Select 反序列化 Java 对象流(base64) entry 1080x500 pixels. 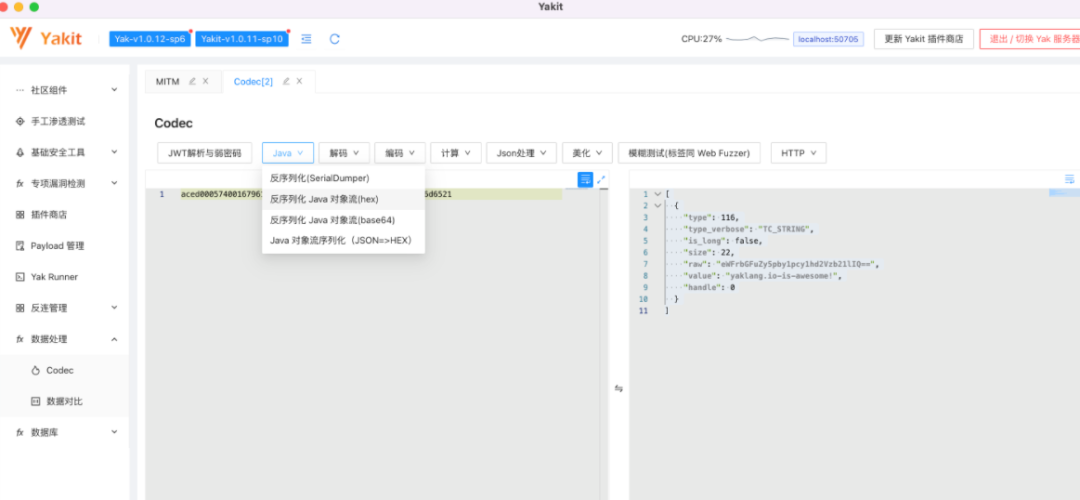(x=343, y=220)
